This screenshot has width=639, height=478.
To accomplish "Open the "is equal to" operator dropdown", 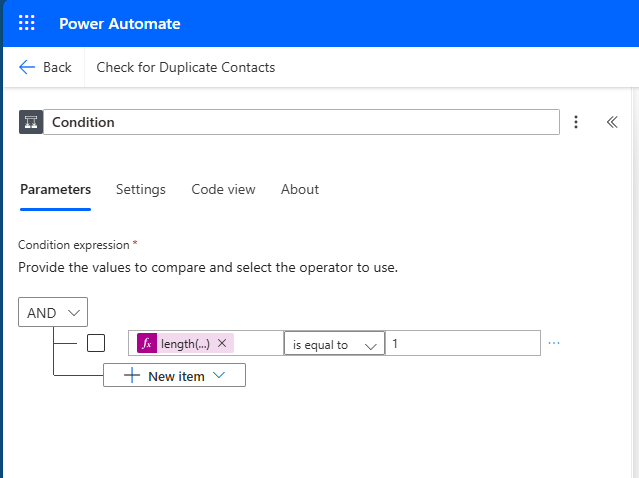I will click(x=334, y=344).
